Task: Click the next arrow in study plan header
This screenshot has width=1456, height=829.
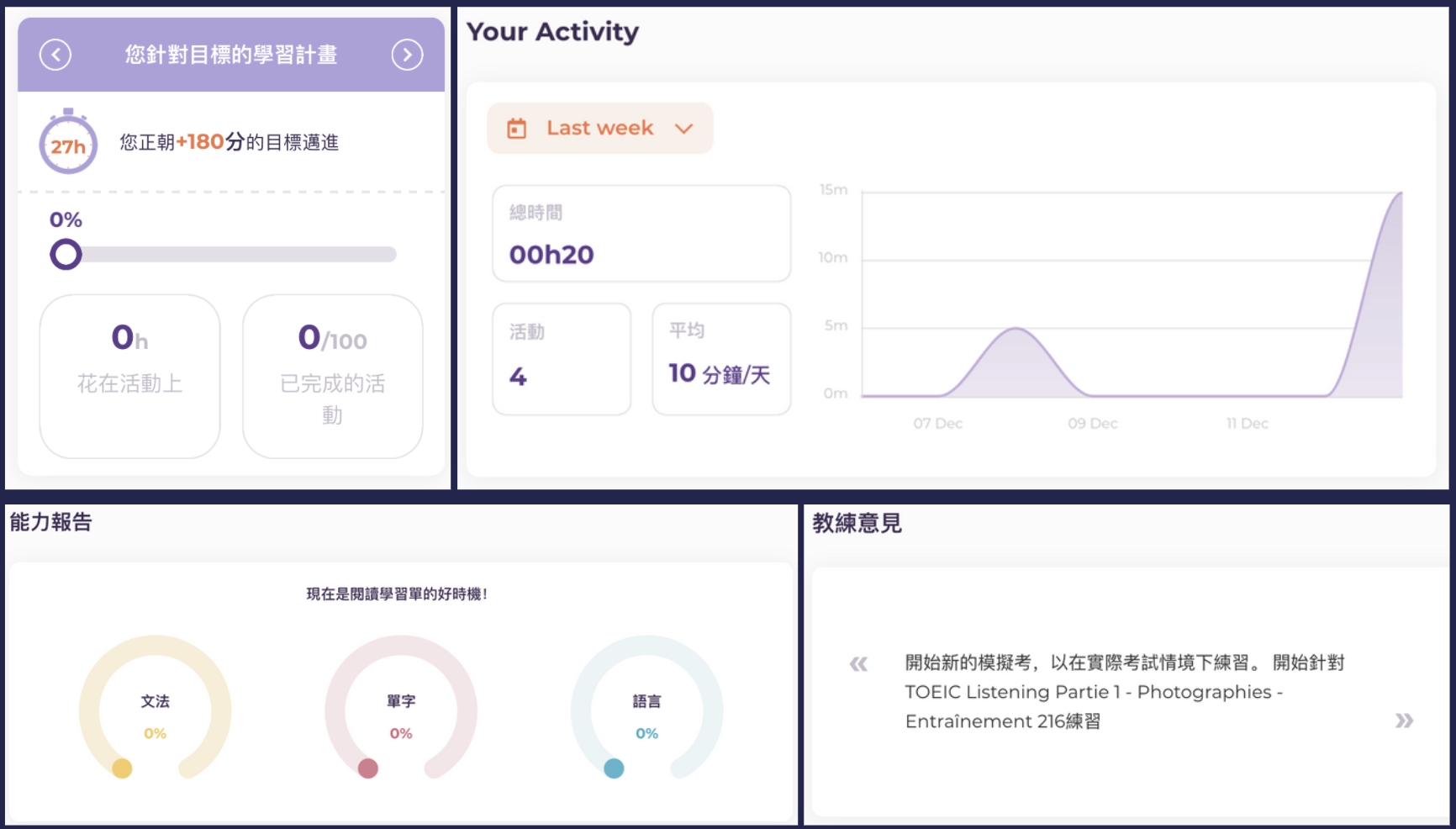Action: tap(407, 55)
